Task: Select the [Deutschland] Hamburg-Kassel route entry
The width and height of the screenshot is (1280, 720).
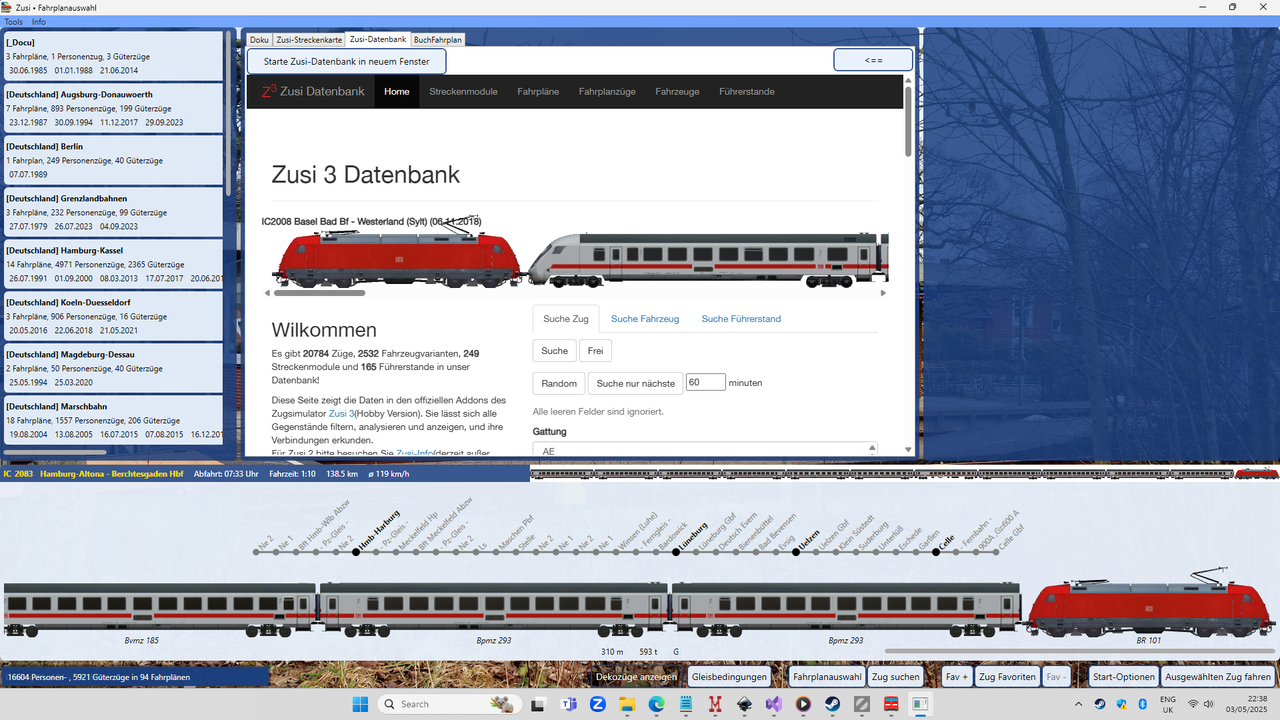Action: coord(113,264)
